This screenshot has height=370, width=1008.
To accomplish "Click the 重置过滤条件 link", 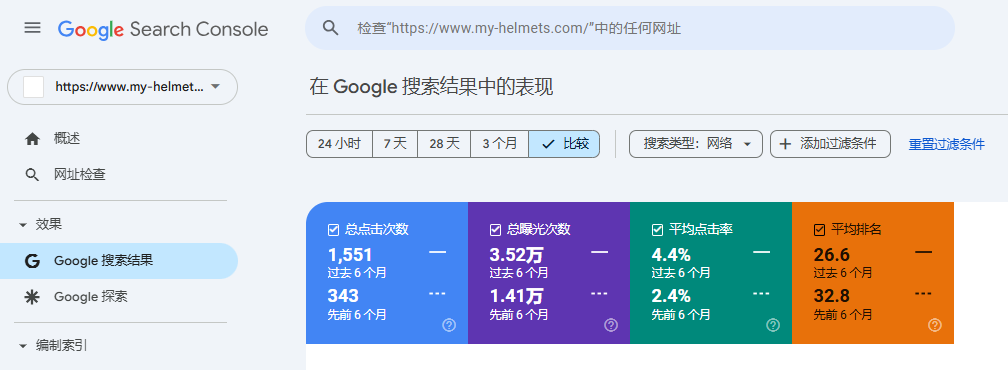I will coord(946,145).
